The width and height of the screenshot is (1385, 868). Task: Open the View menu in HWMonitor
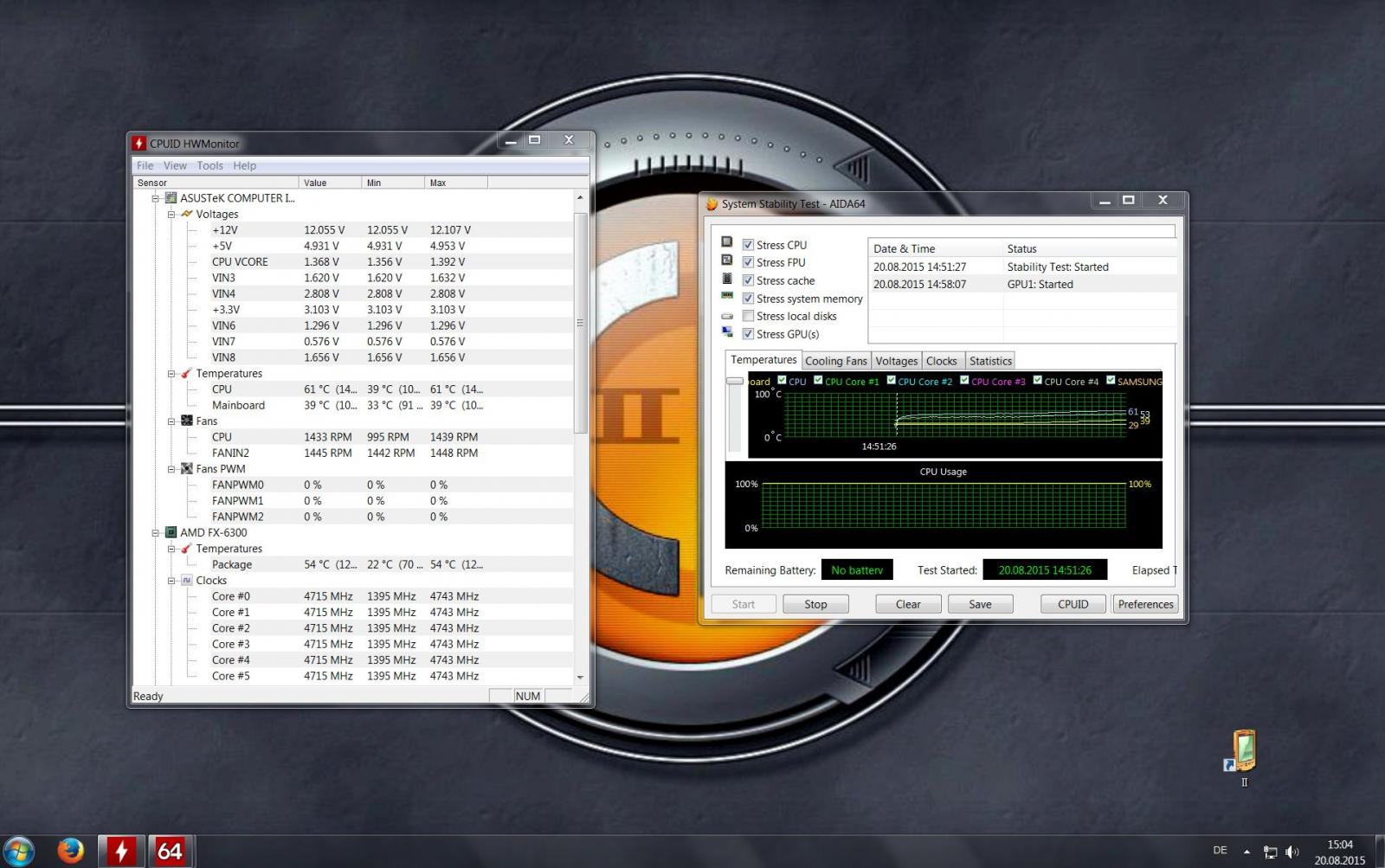[175, 165]
